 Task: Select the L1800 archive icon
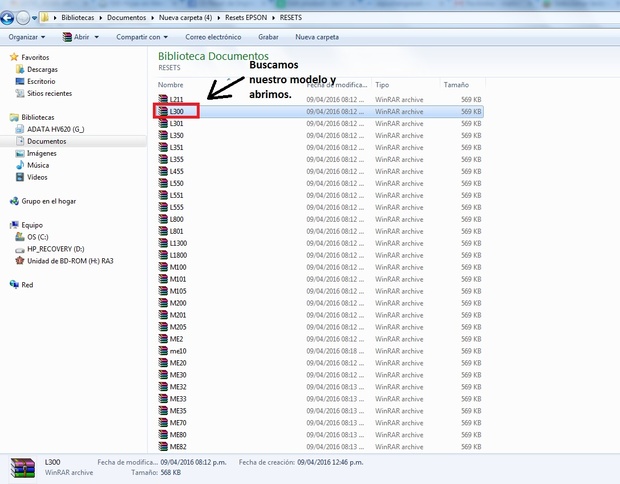(163, 255)
